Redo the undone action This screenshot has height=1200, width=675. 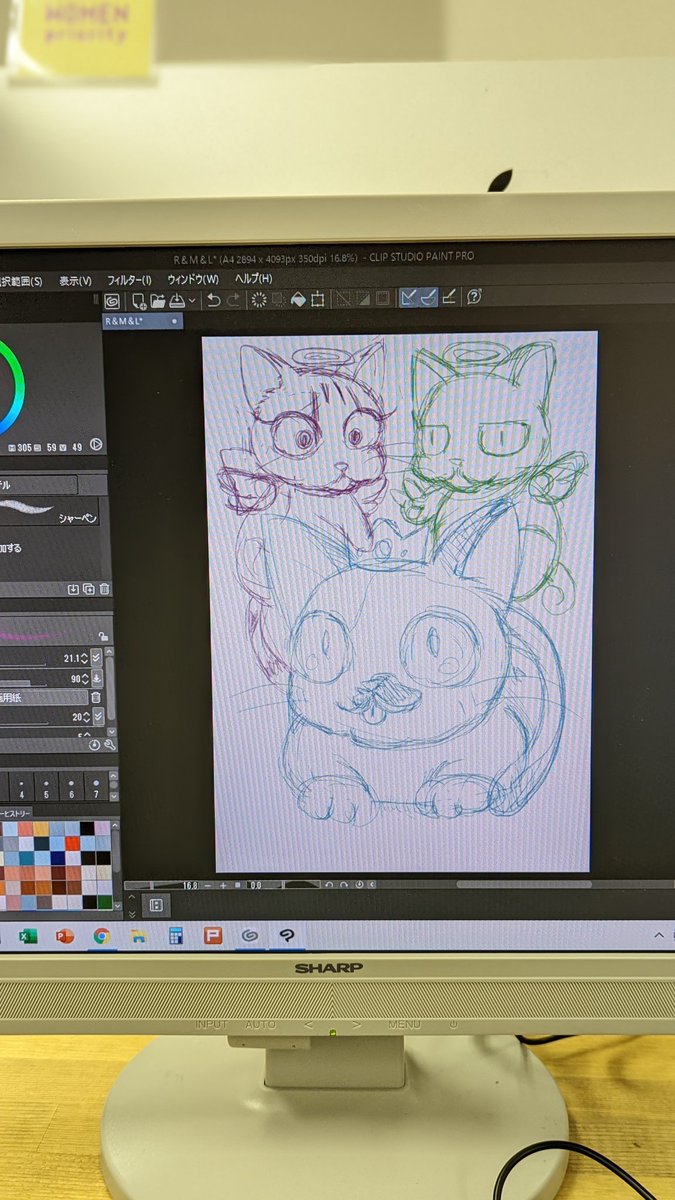click(x=233, y=300)
